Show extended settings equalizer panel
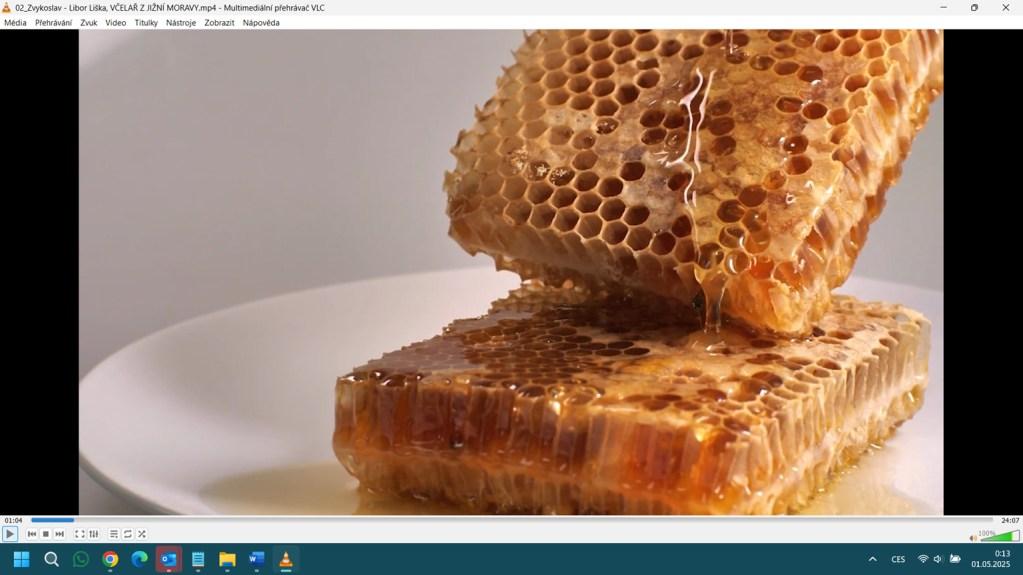The width and height of the screenshot is (1023, 575). tap(94, 534)
